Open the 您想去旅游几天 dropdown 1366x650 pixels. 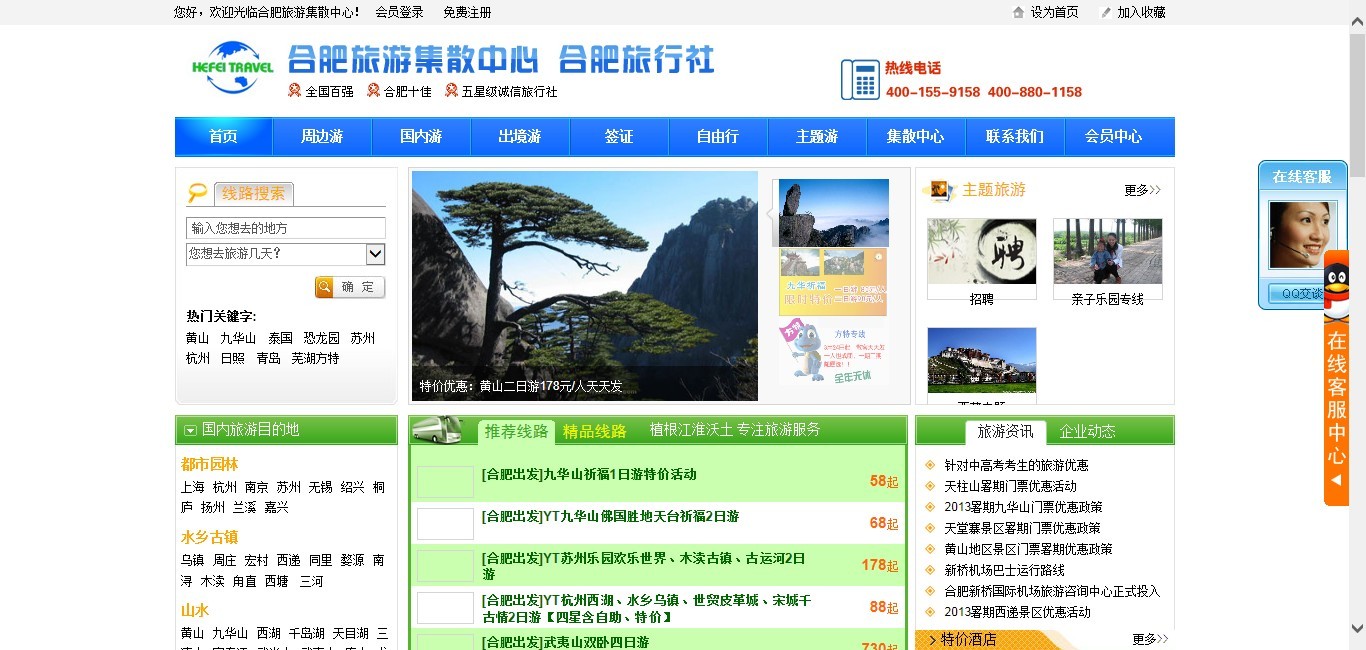[375, 254]
